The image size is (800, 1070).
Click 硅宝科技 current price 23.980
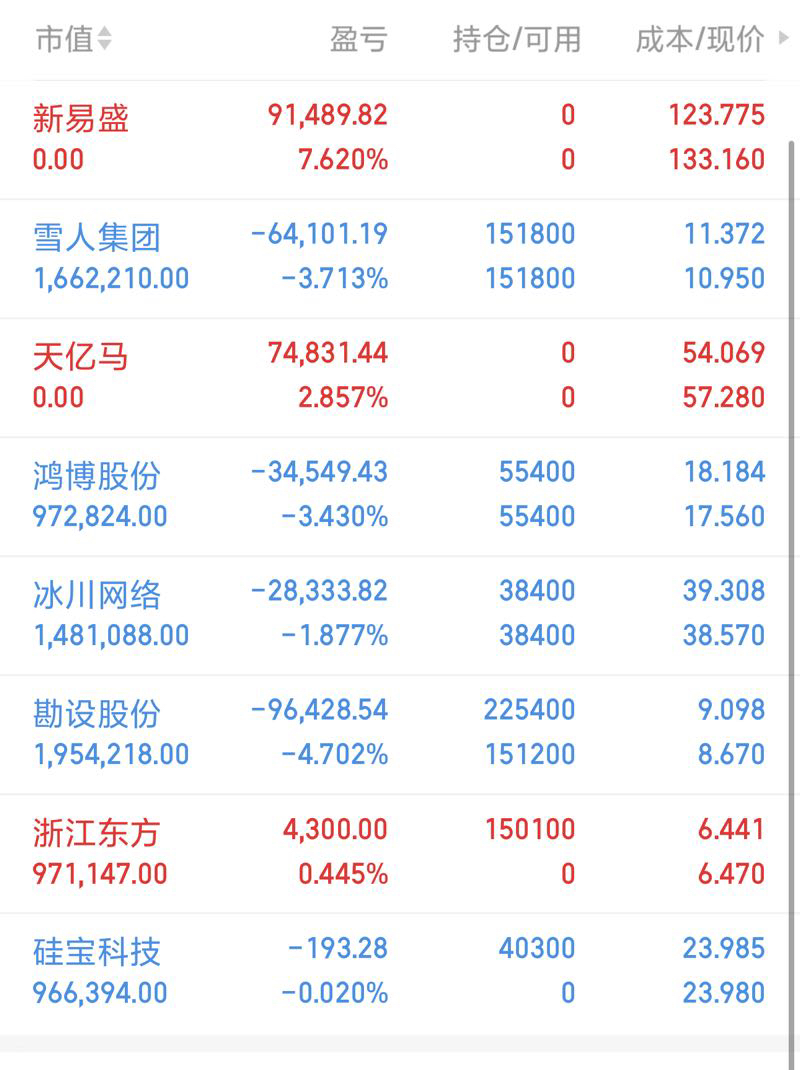tap(724, 992)
